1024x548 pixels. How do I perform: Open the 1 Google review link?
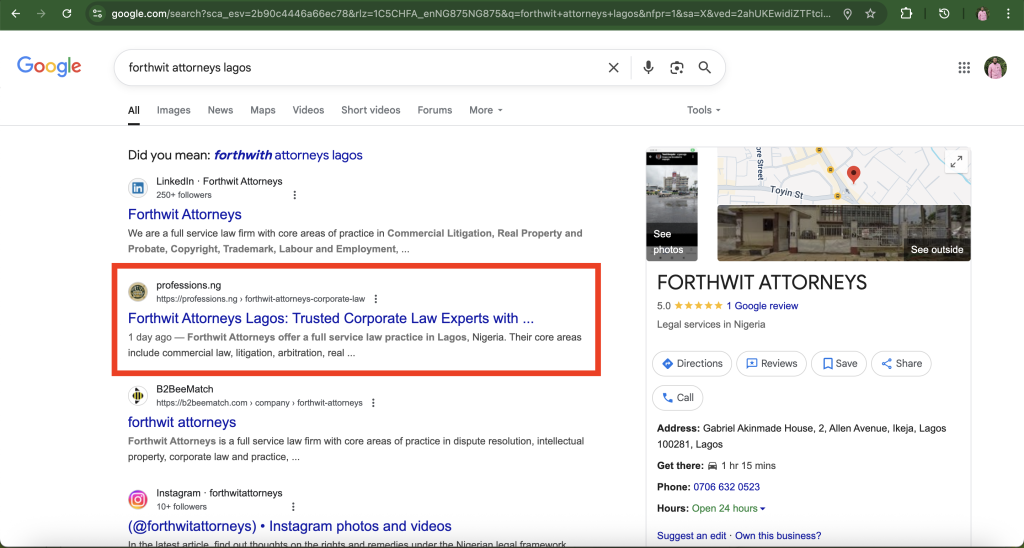click(762, 306)
